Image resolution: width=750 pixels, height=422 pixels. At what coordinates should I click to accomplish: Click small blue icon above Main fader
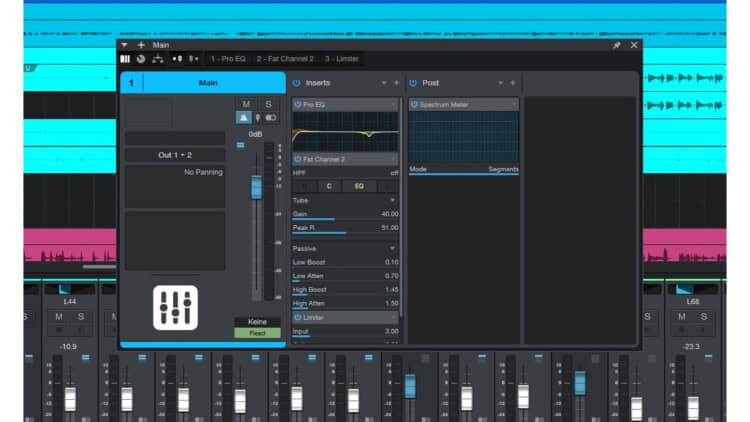tap(240, 145)
